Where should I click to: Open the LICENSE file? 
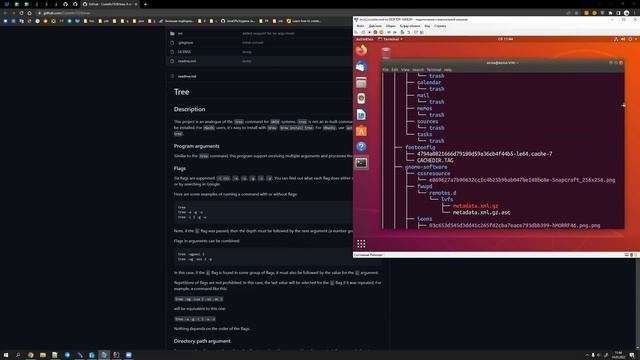pyautogui.click(x=184, y=52)
